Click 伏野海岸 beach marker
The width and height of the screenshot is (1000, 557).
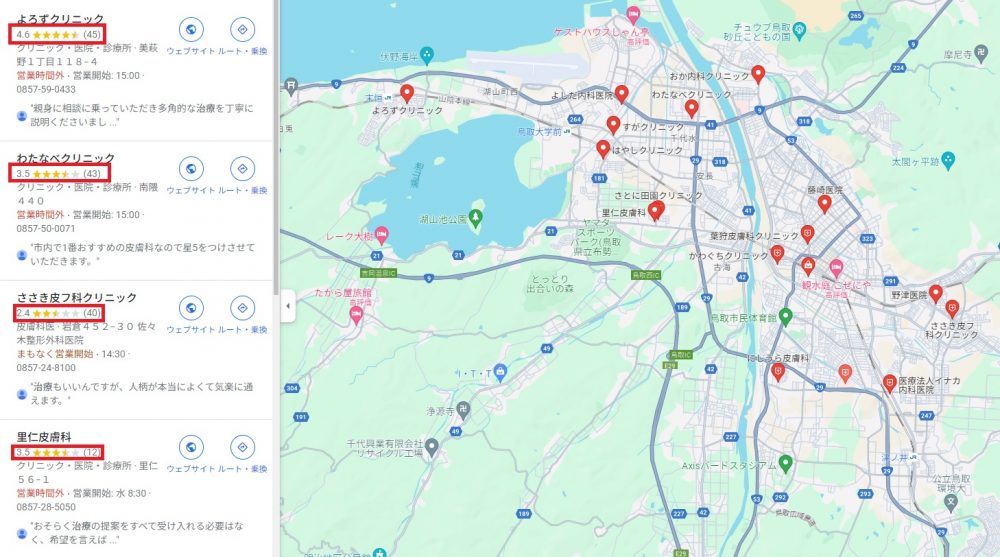click(x=427, y=55)
